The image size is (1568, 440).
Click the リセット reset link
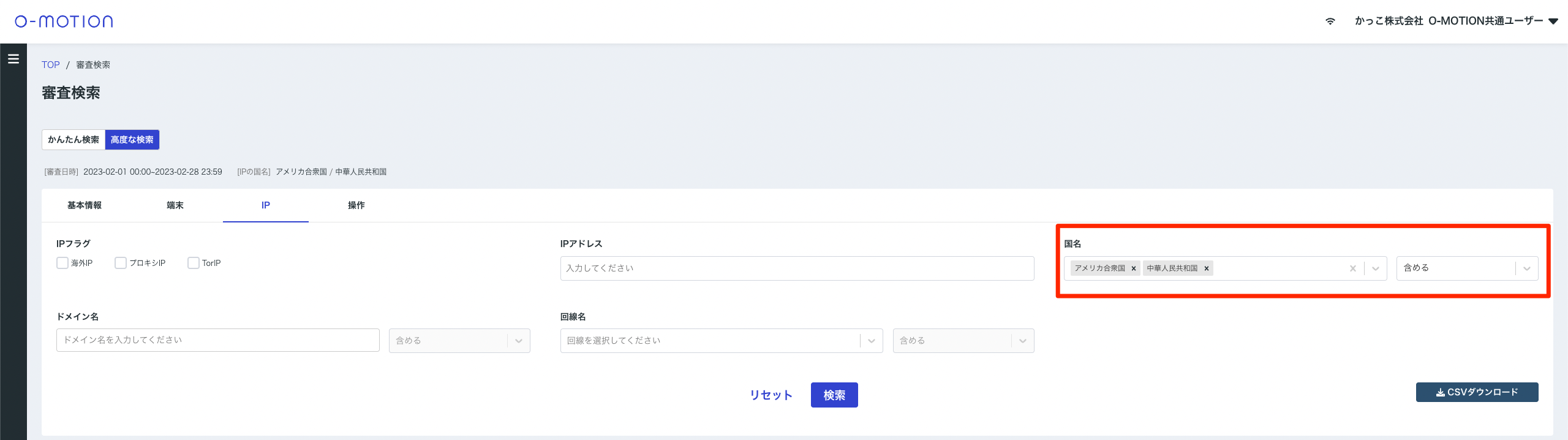click(771, 395)
